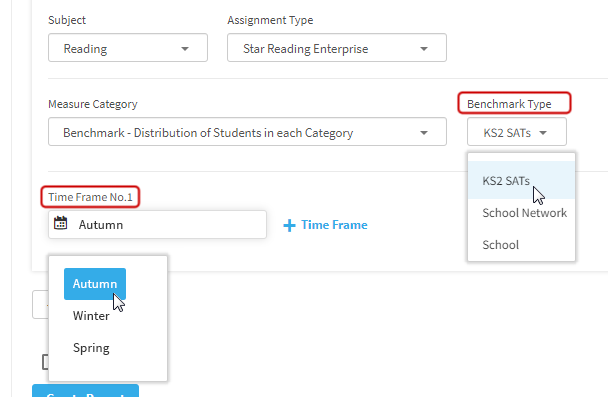Click the Measure Category label
Image resolution: width=608 pixels, height=397 pixels.
click(x=93, y=104)
